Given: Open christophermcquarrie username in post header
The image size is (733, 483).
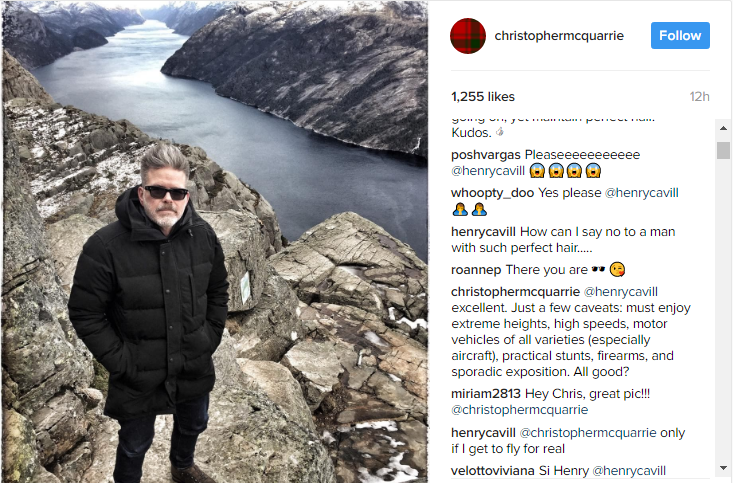Looking at the screenshot, I should tap(559, 36).
